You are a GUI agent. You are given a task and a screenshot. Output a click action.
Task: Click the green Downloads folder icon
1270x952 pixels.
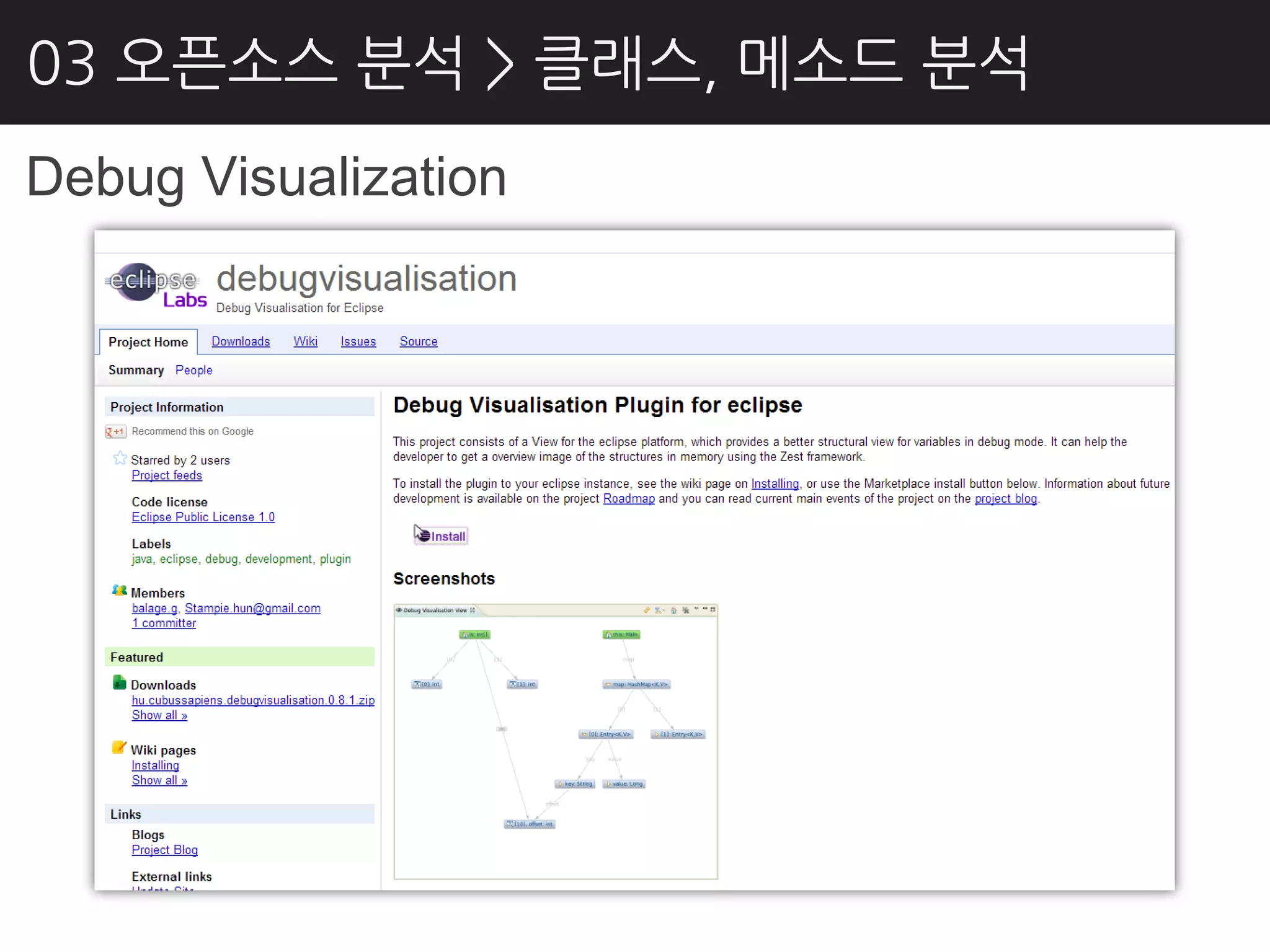(x=119, y=682)
